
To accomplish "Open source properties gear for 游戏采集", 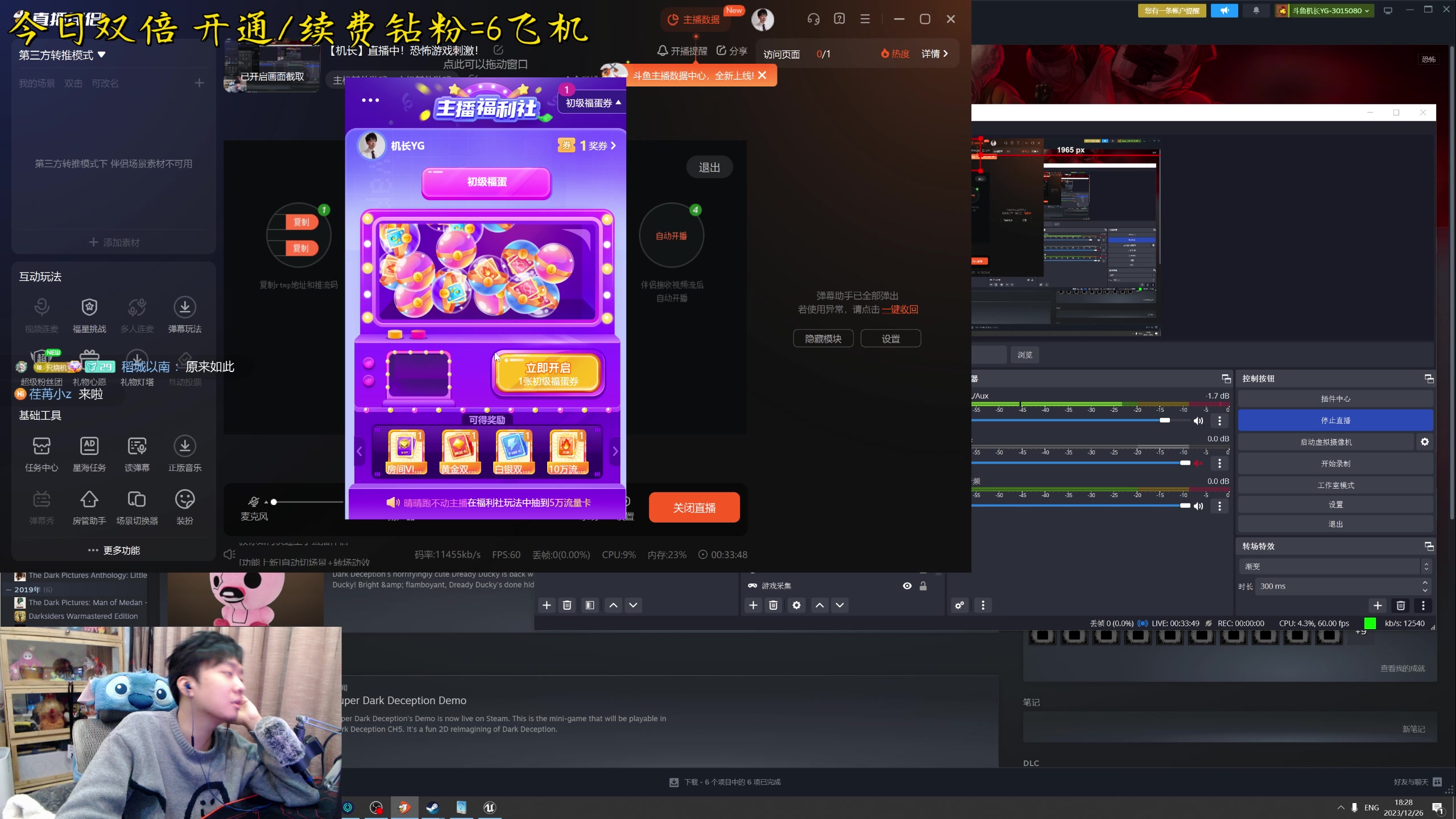I will click(796, 605).
